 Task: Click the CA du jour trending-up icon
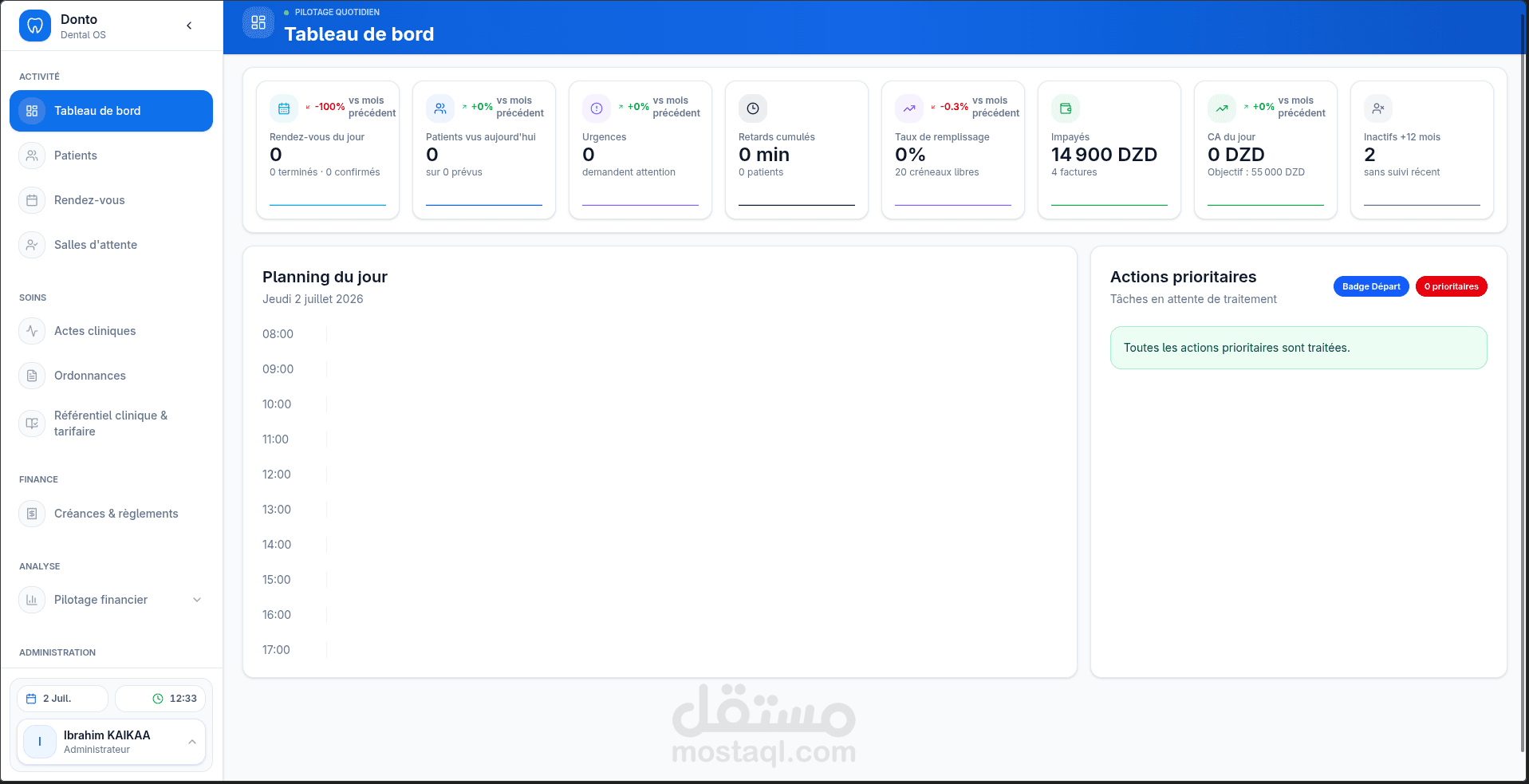coord(1222,108)
